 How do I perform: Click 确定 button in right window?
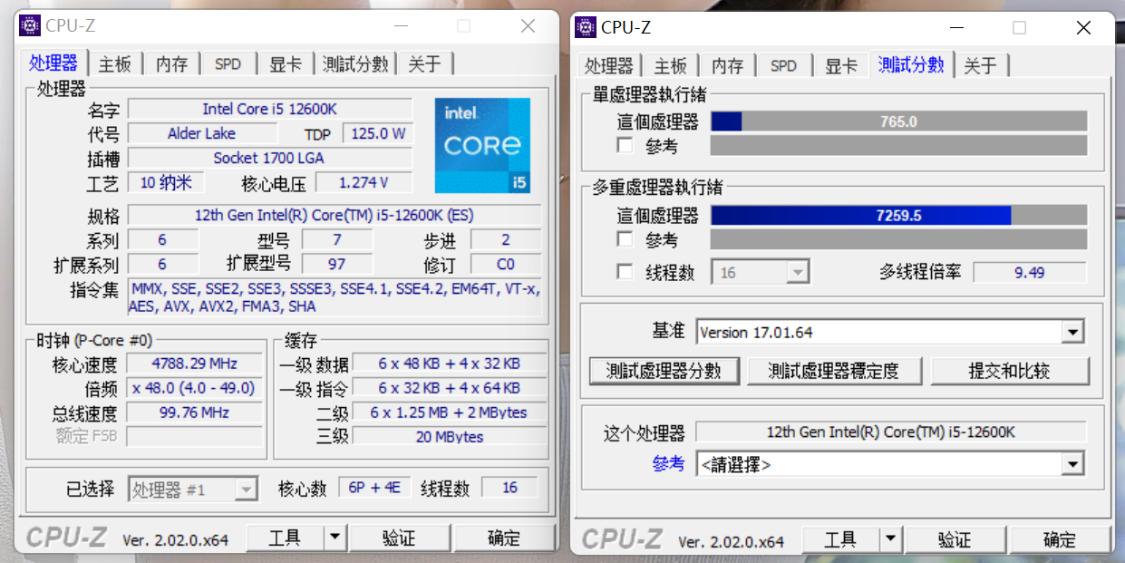point(1059,539)
